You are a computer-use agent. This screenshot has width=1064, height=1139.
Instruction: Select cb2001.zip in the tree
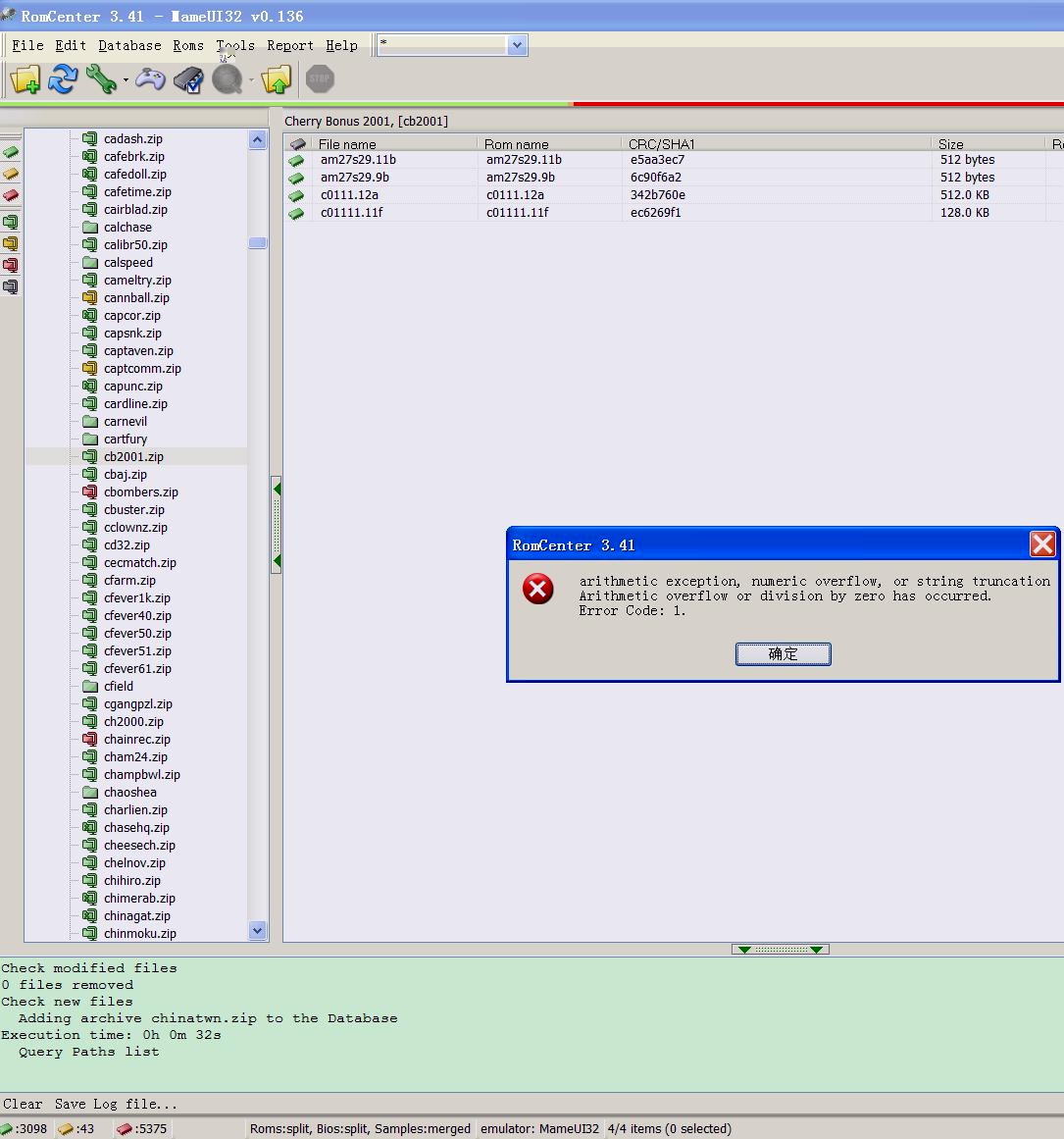pos(133,456)
